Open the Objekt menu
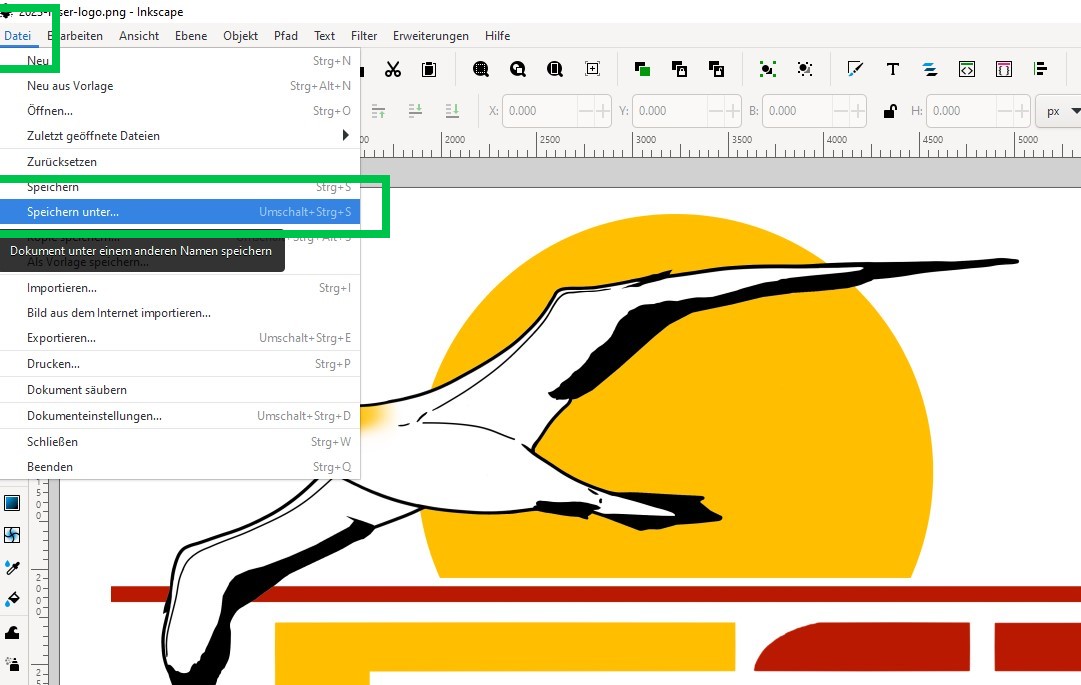This screenshot has height=685, width=1081. [x=241, y=36]
